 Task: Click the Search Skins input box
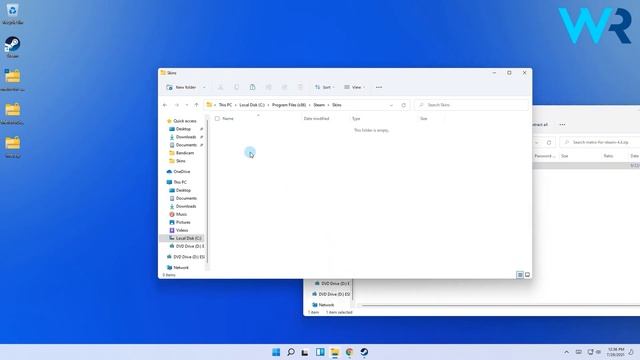(x=471, y=105)
